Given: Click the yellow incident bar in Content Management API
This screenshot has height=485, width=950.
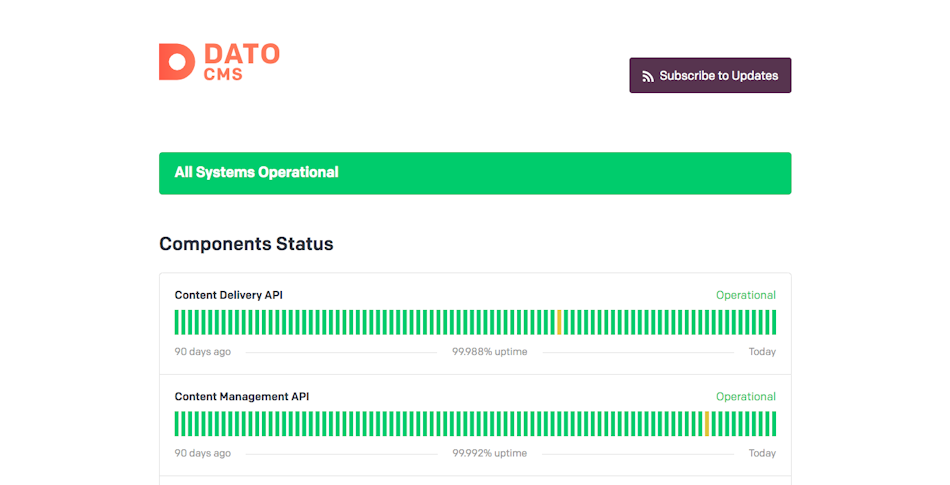Looking at the screenshot, I should [x=707, y=424].
